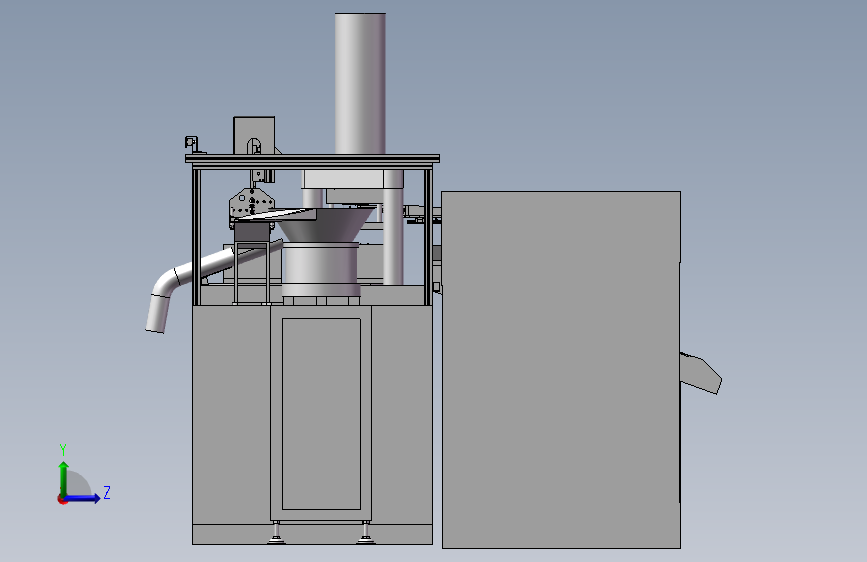The width and height of the screenshot is (867, 562).
Task: Select the angled outlet chute on the right cabinet
Action: 701,373
